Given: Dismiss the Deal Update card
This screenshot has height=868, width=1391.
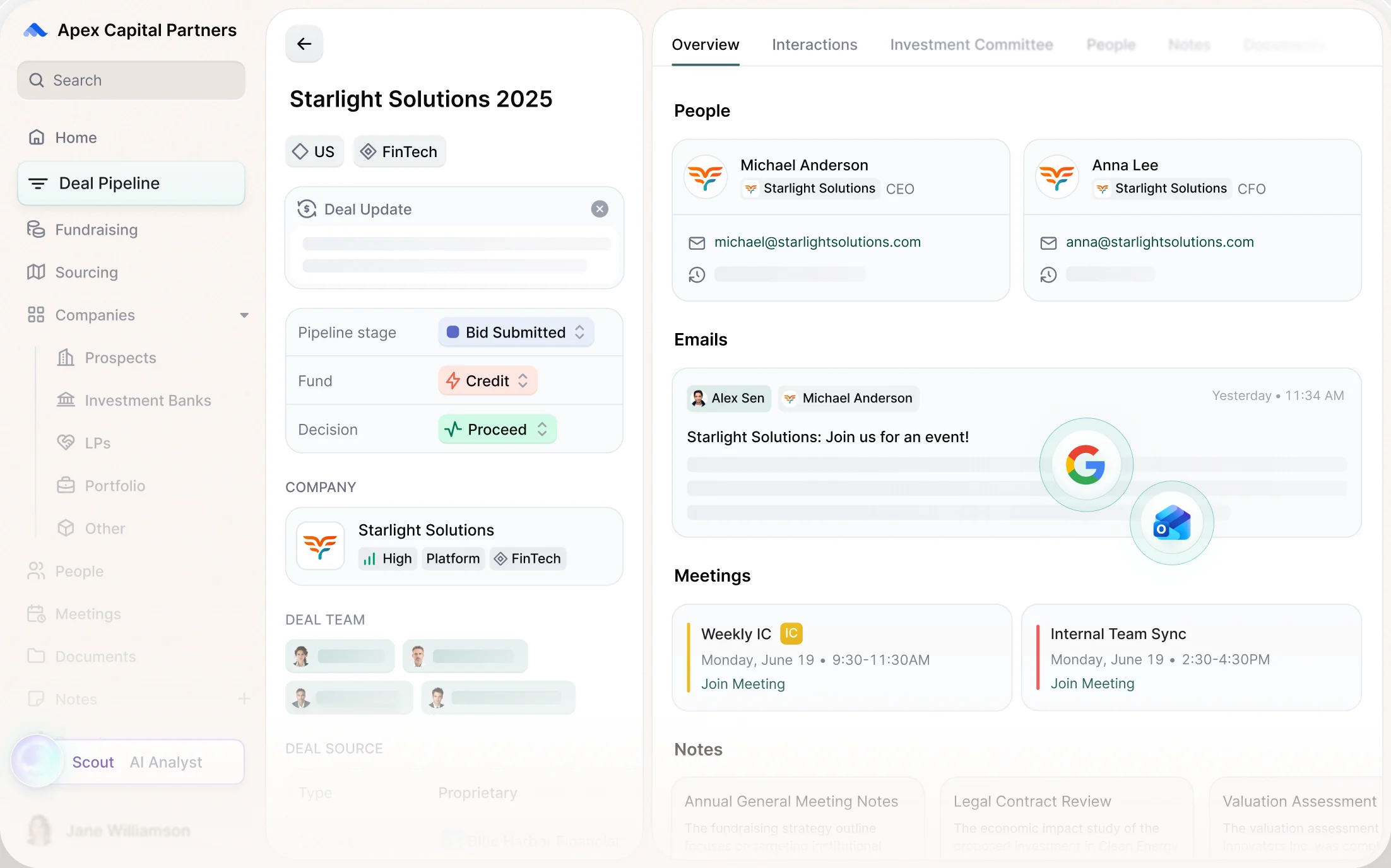Looking at the screenshot, I should [600, 209].
